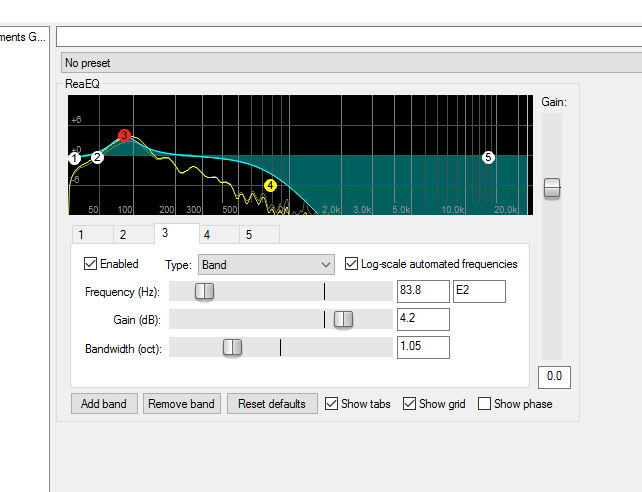Select band point 5 on EQ graph
Viewport: 642px width, 492px height.
(x=488, y=157)
